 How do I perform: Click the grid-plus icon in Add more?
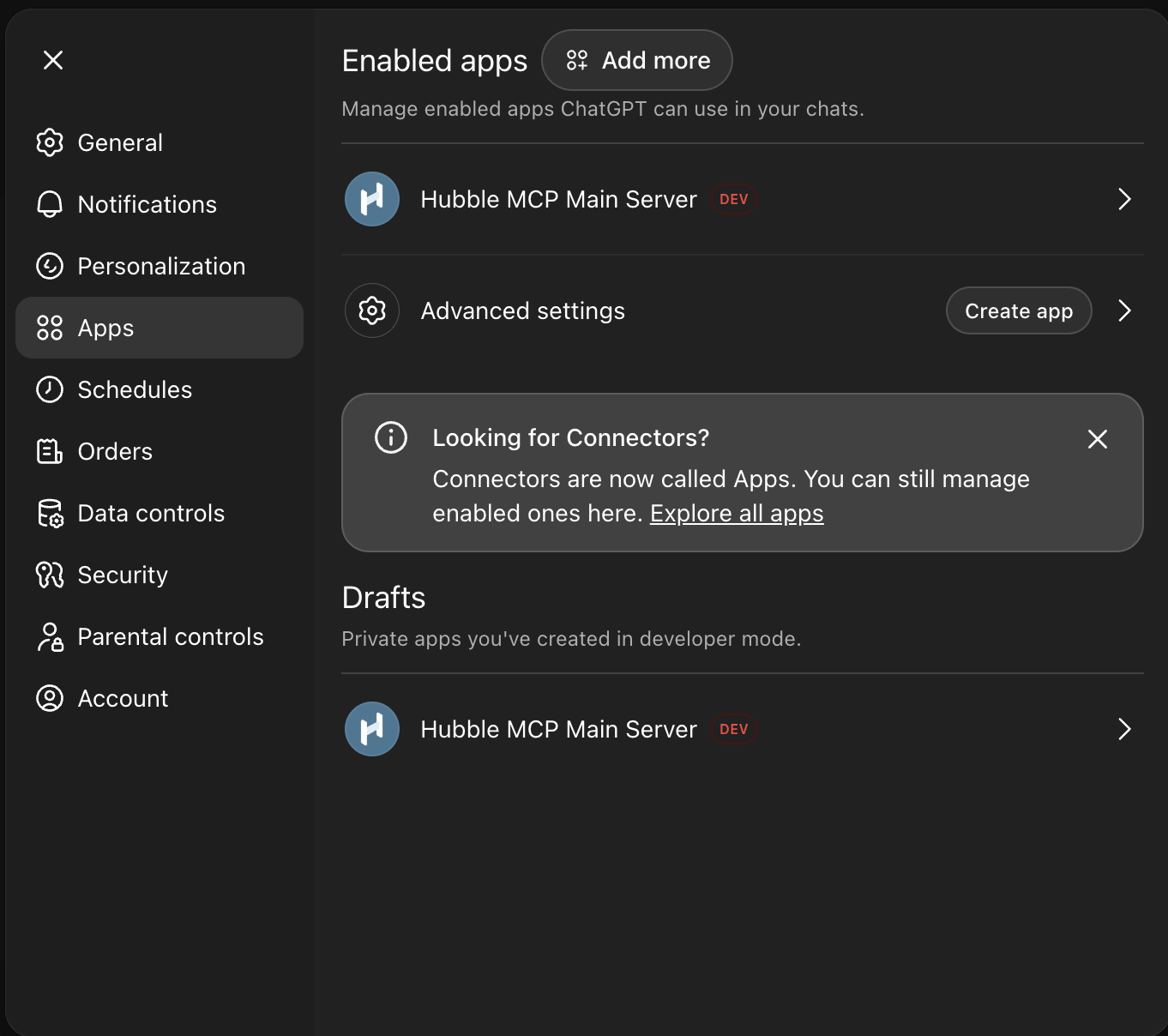click(x=577, y=60)
